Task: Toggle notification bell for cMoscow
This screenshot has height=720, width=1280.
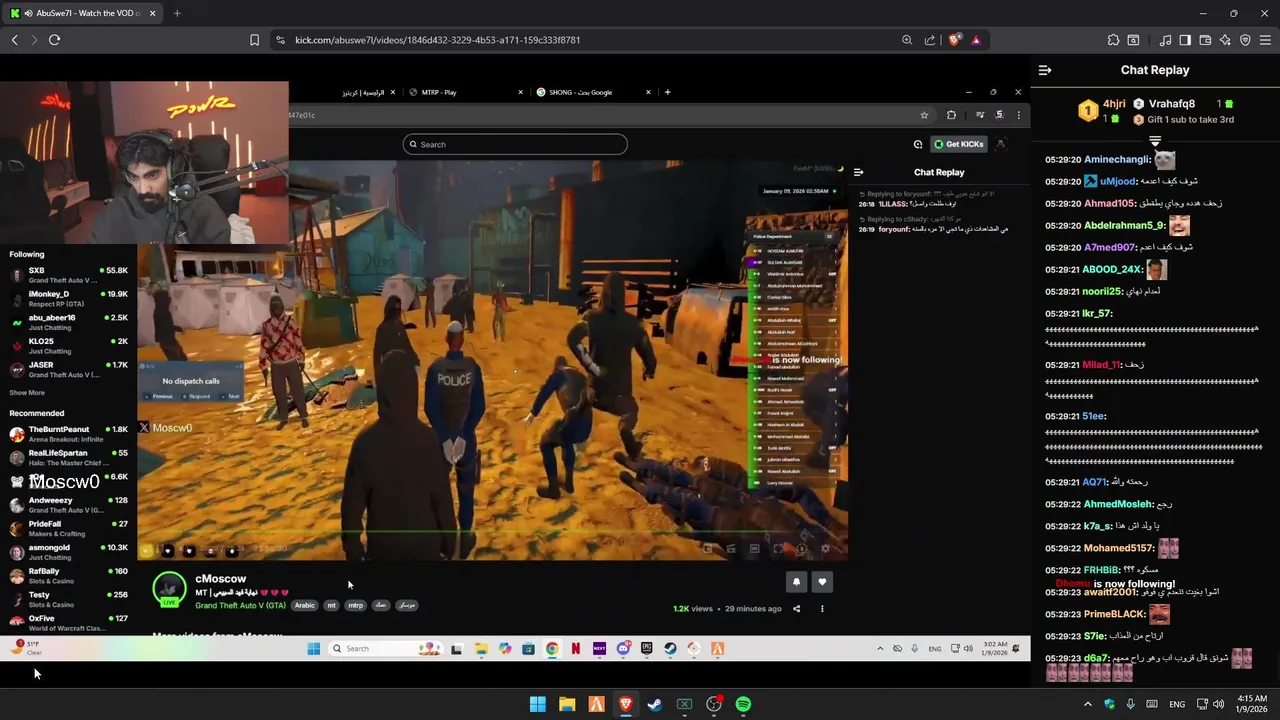Action: pos(796,581)
